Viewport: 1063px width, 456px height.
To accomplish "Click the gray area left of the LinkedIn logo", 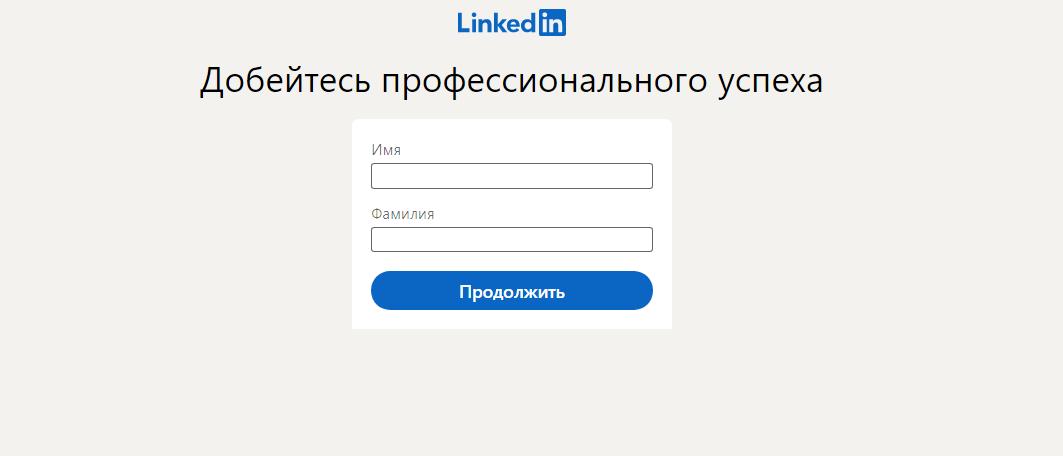I will pos(300,23).
